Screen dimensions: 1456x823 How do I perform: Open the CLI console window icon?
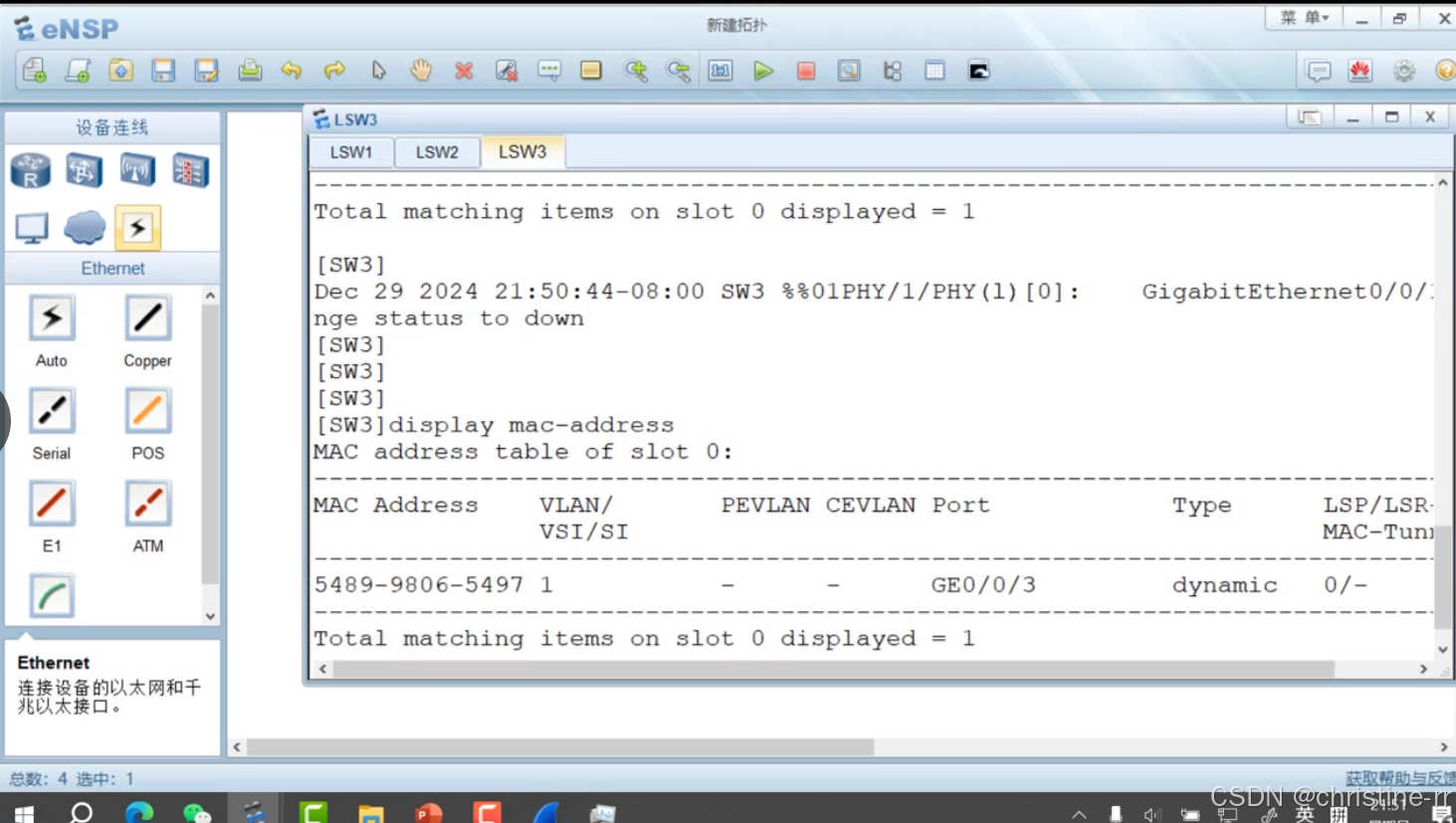tap(979, 71)
